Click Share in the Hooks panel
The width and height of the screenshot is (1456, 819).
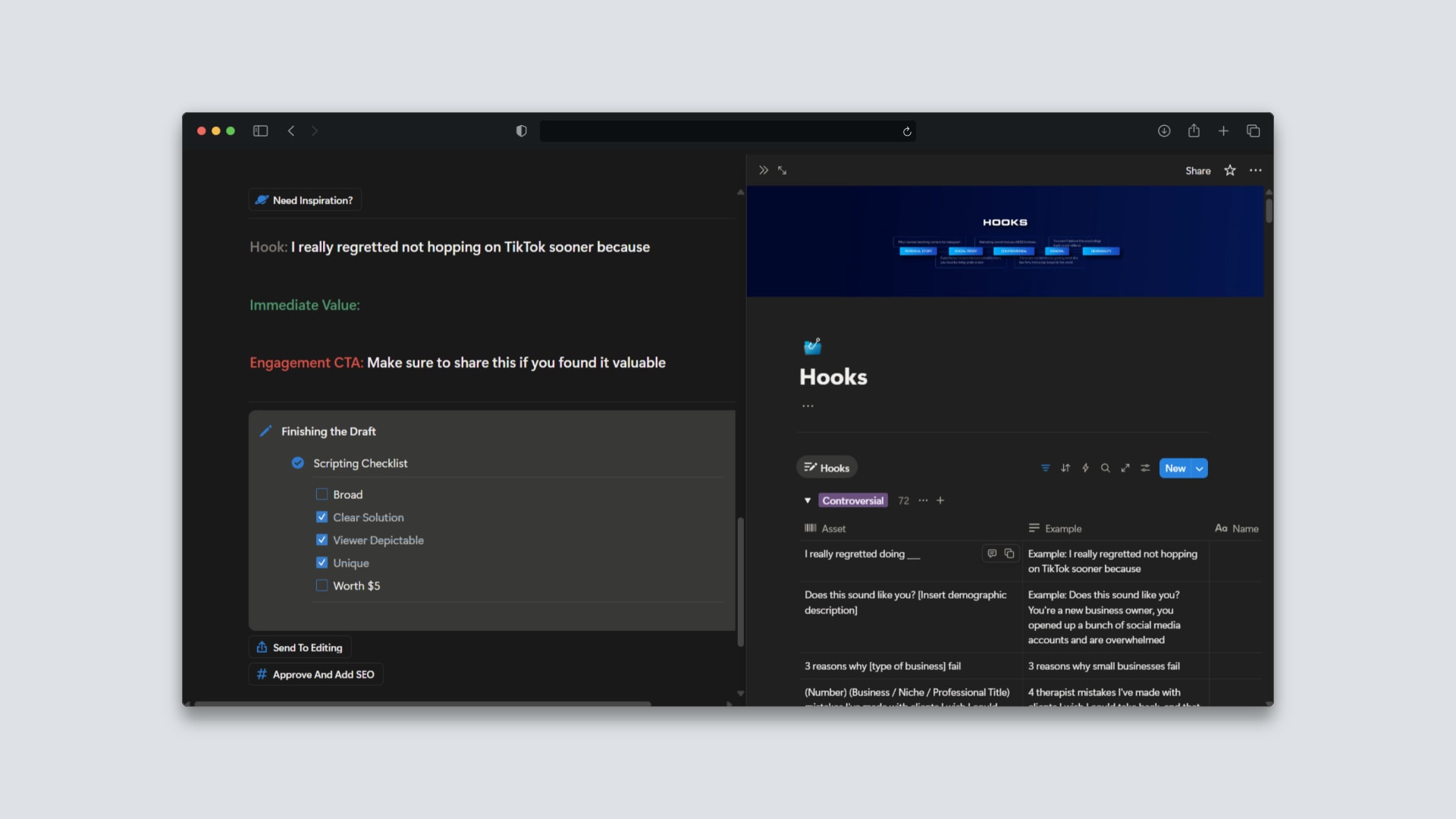point(1198,171)
